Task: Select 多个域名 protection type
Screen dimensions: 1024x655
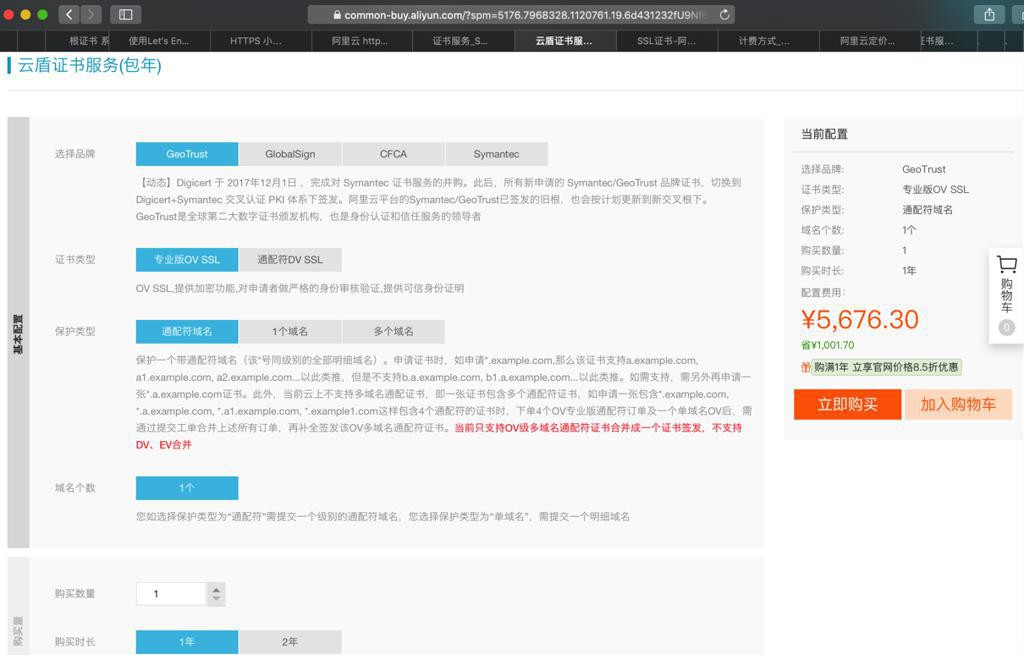Action: click(393, 331)
